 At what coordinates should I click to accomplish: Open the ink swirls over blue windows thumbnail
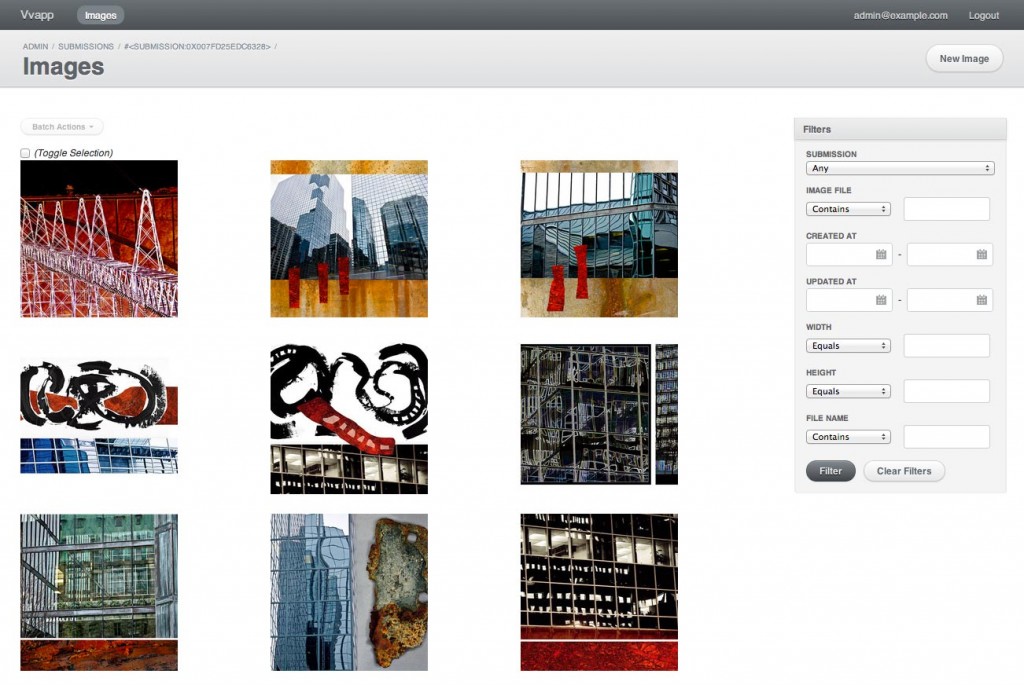[99, 416]
